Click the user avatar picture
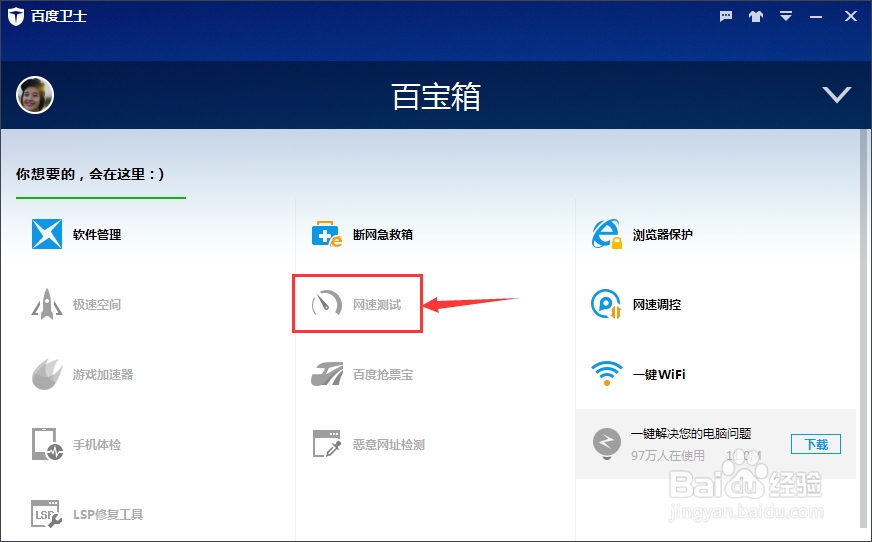This screenshot has width=872, height=542. pos(34,95)
